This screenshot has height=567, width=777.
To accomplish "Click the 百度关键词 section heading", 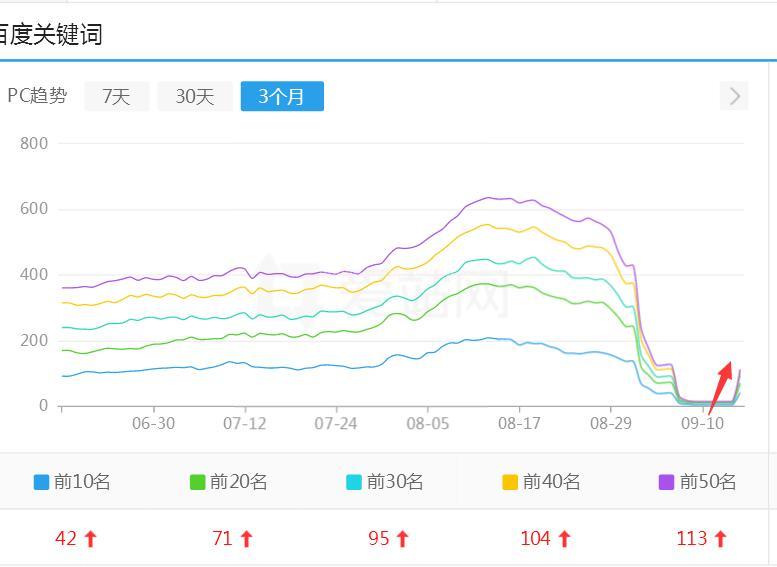I will [x=50, y=35].
